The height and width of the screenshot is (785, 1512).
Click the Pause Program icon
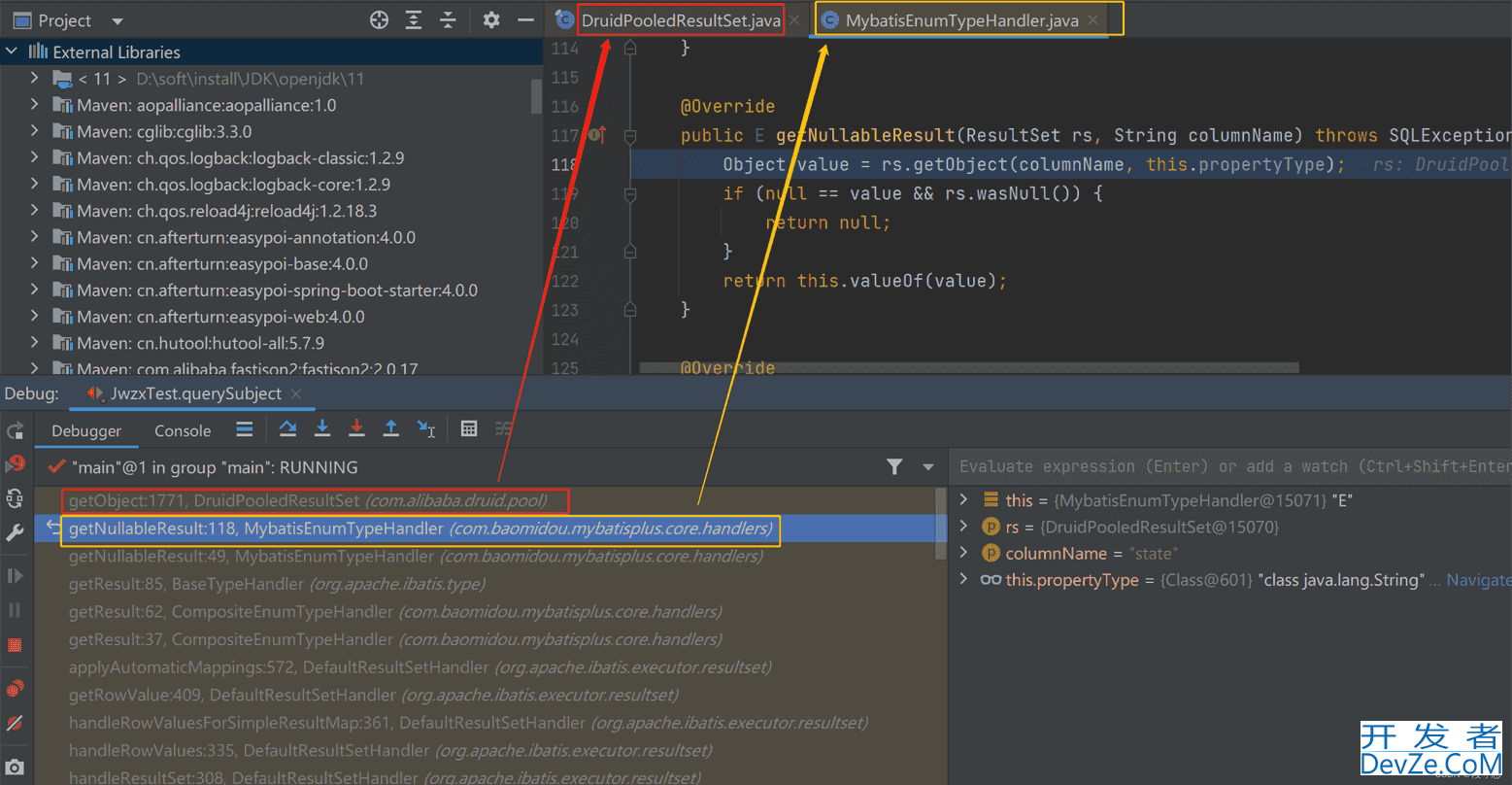pos(15,610)
